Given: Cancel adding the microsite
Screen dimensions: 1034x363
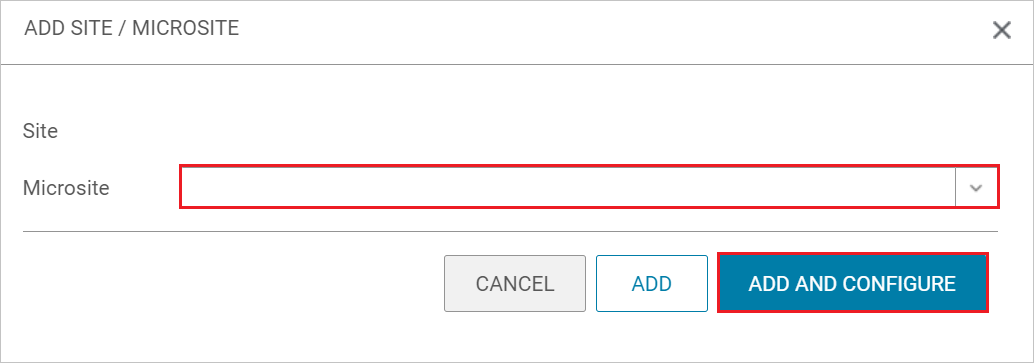Looking at the screenshot, I should 515,283.
